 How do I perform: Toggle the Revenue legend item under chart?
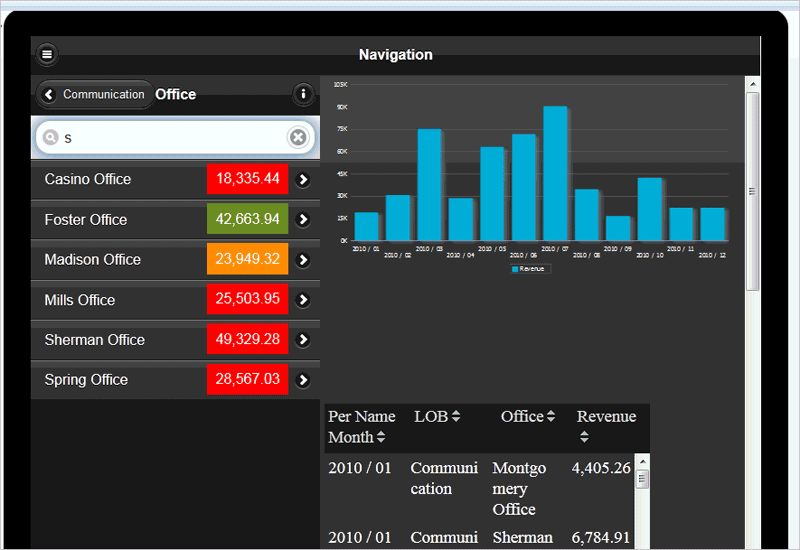531,269
